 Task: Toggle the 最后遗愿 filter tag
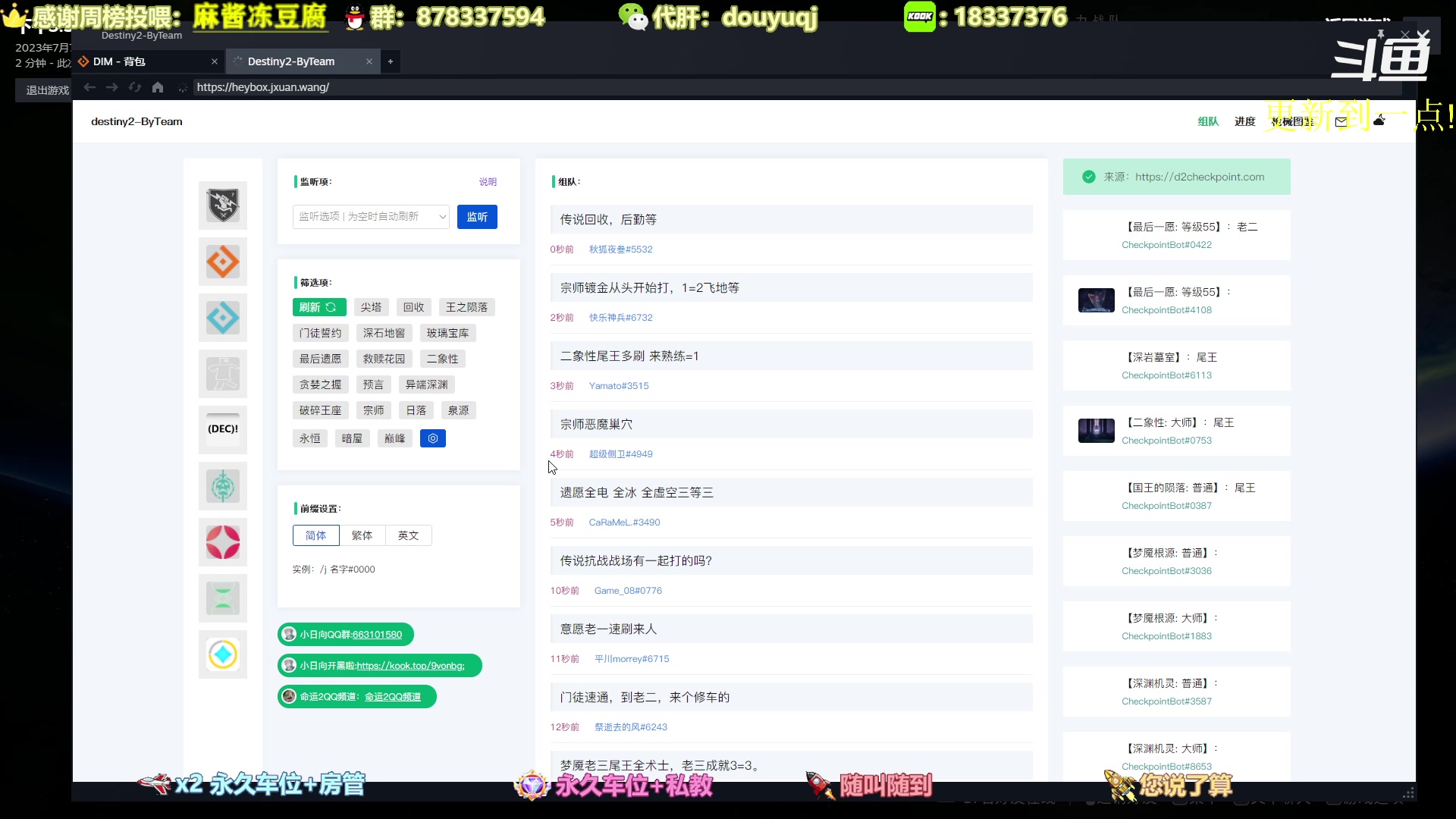point(321,359)
